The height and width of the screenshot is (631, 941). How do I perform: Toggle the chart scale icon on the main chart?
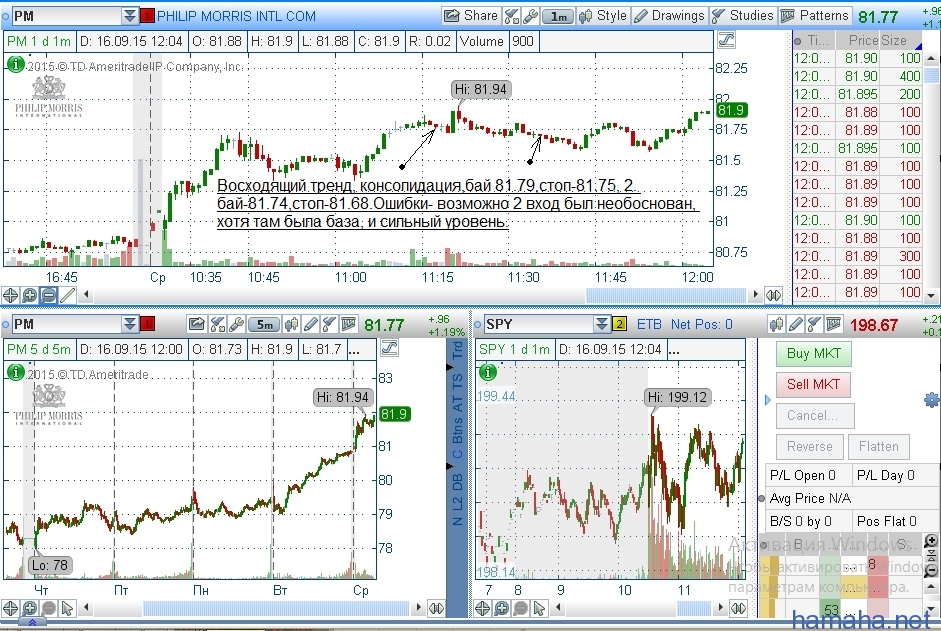(726, 41)
